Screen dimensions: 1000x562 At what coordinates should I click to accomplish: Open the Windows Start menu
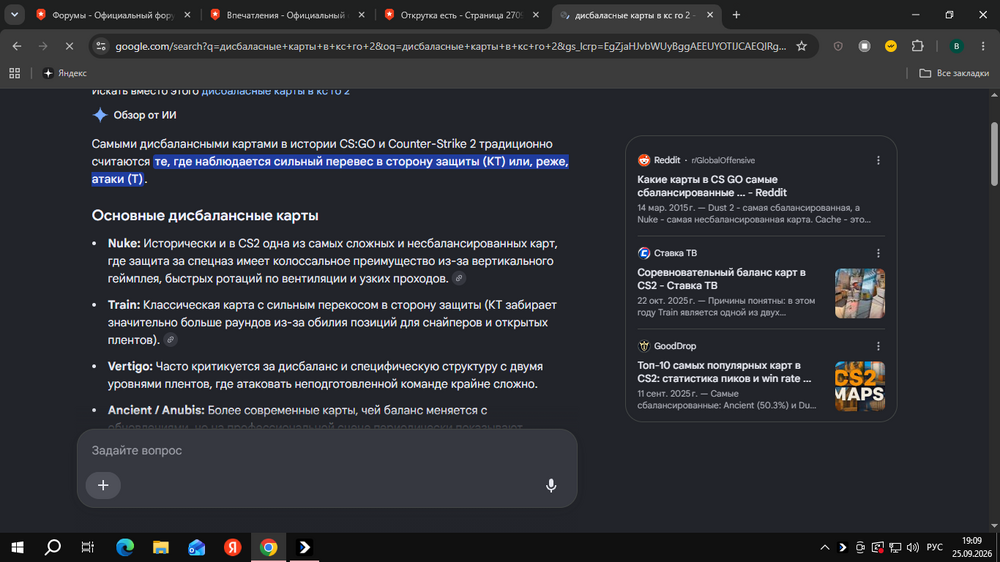(17, 547)
